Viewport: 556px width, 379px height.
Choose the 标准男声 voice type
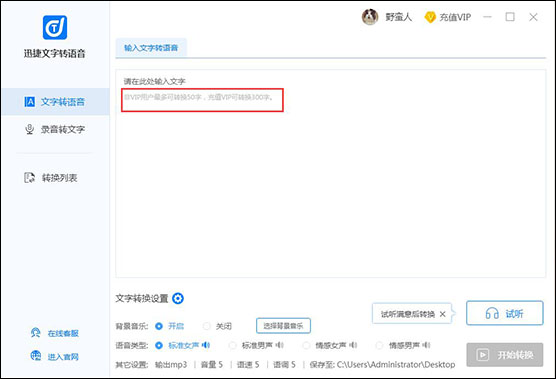[233, 345]
